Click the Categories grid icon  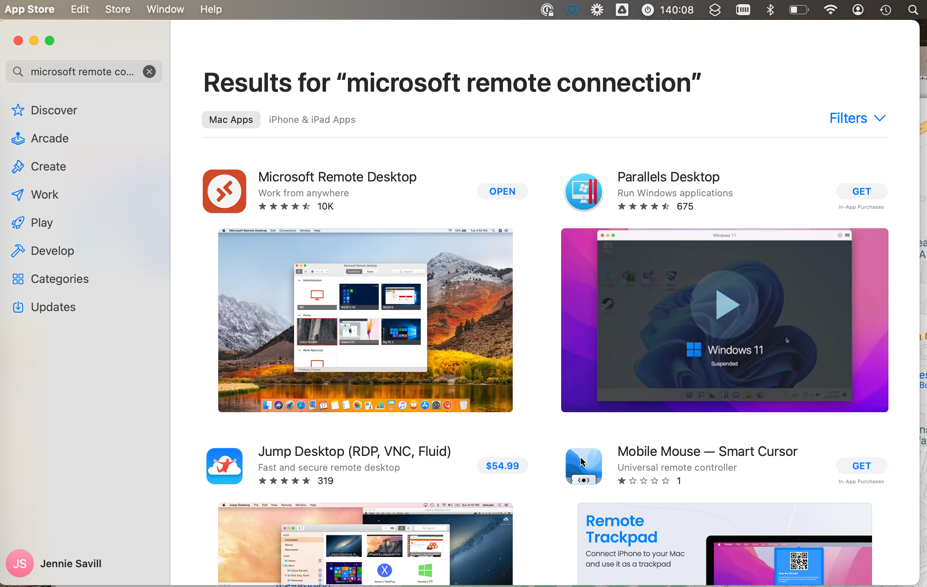coord(18,279)
